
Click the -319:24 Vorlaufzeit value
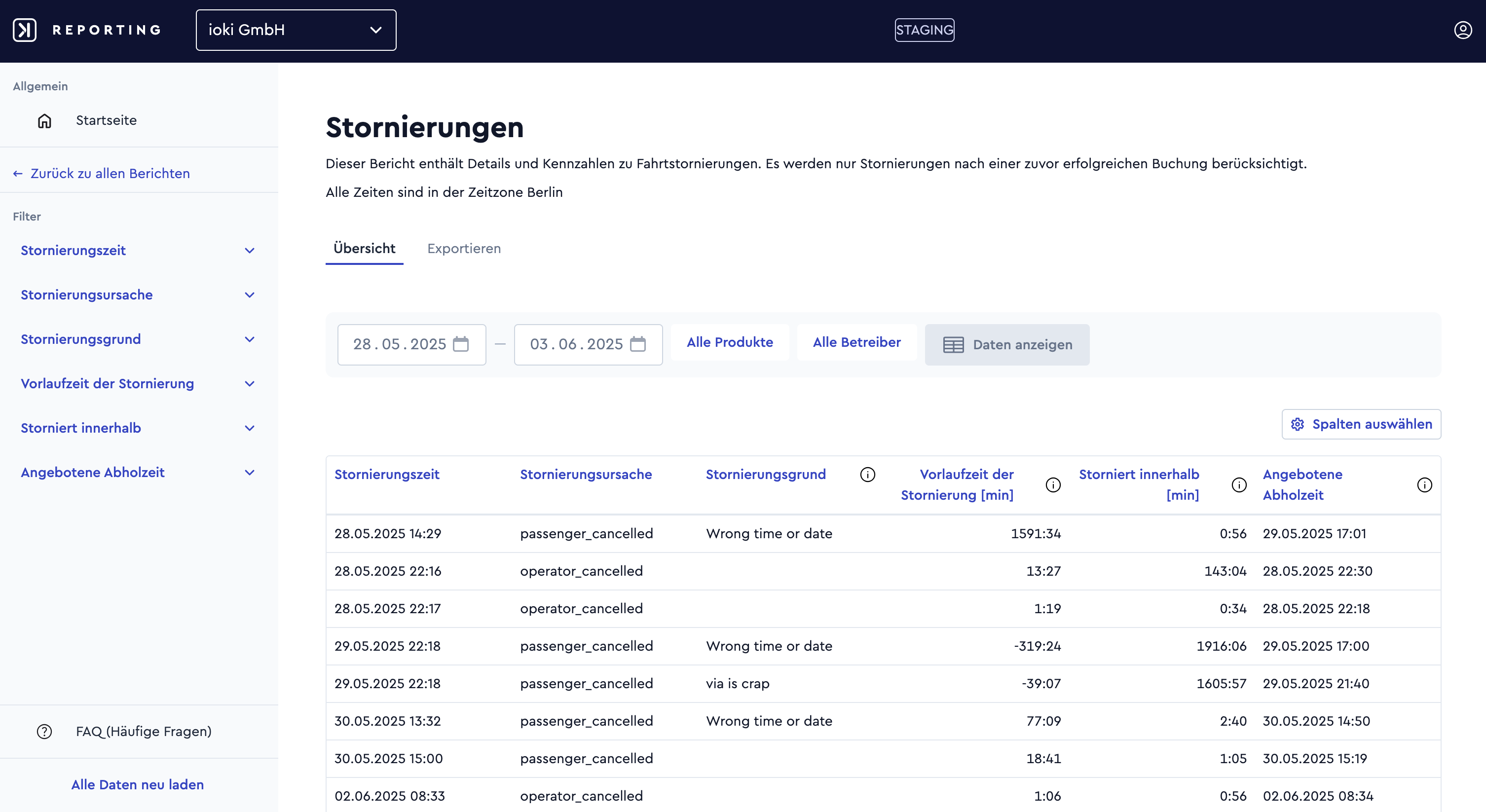pos(1037,646)
